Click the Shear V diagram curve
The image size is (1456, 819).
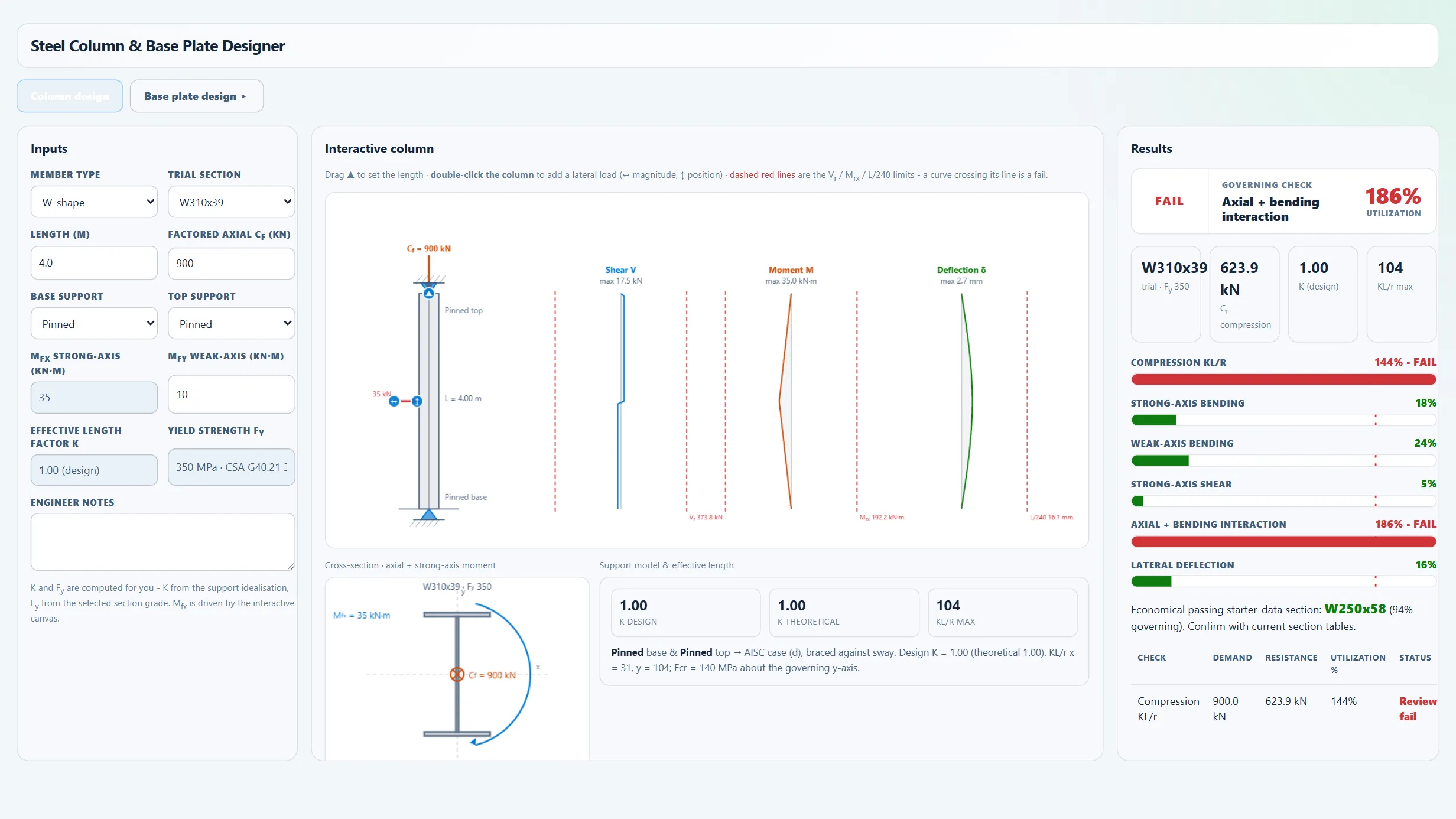(620, 401)
